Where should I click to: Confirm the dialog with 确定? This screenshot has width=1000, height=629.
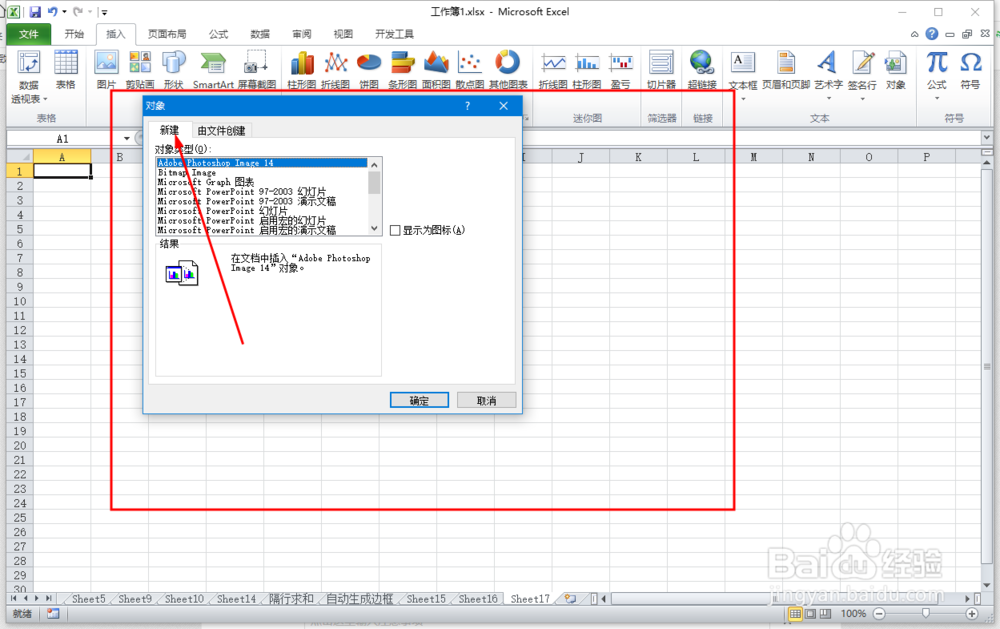click(x=419, y=400)
